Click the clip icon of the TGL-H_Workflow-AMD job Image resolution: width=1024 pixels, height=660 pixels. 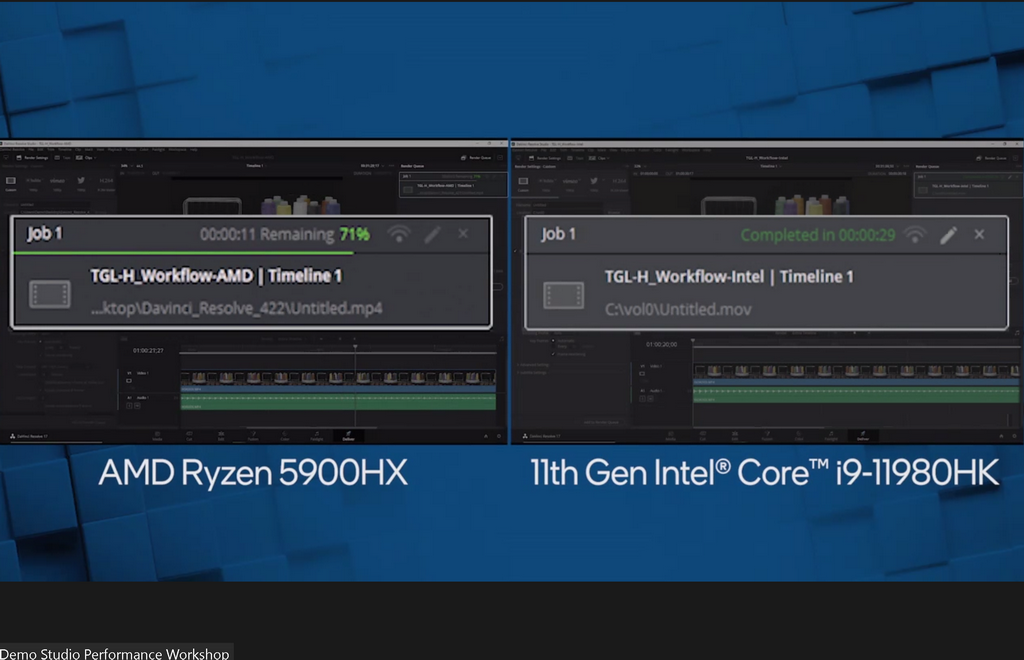pyautogui.click(x=50, y=293)
